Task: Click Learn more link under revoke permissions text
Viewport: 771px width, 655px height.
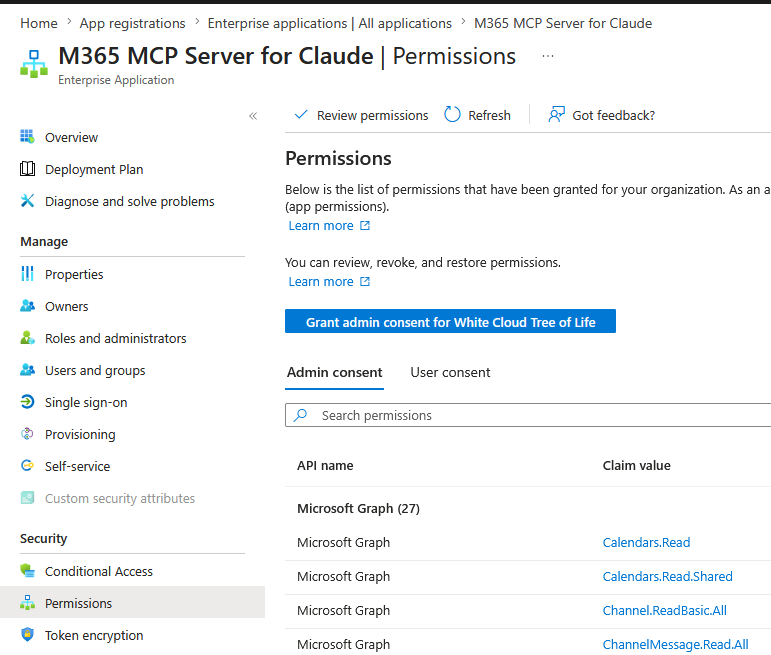Action: click(x=321, y=281)
